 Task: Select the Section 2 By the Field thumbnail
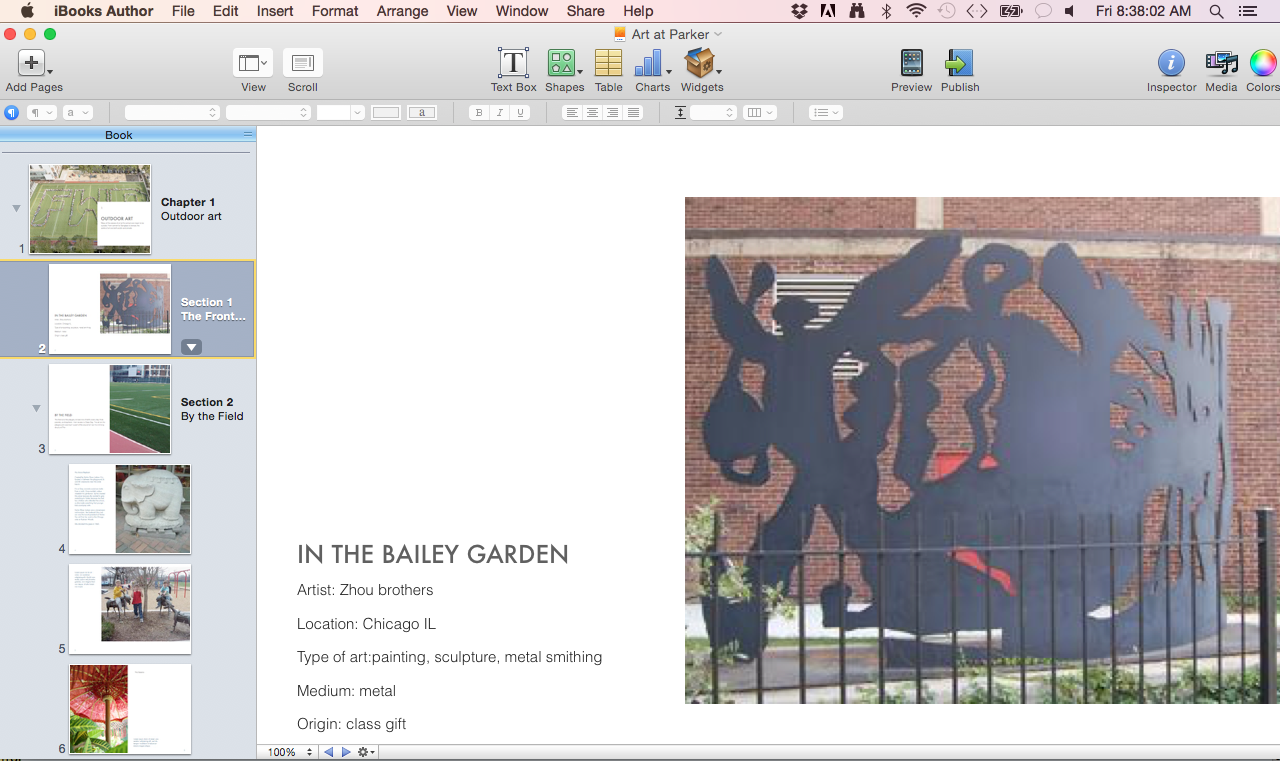pos(110,409)
